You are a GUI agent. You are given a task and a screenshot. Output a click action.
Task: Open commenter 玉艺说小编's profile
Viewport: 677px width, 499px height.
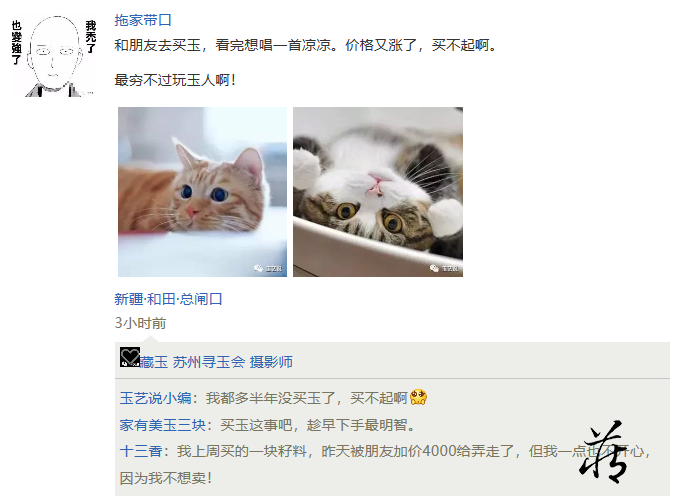pos(155,398)
